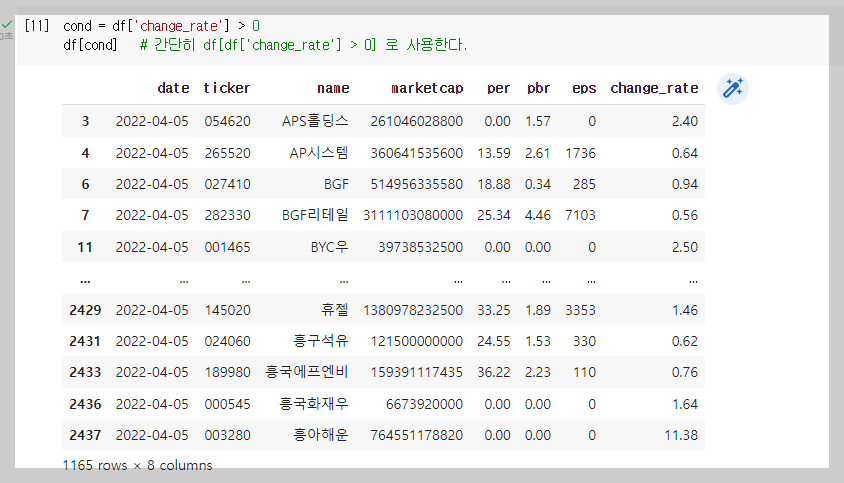Click ticker cell 282330
844x483 pixels.
pos(227,215)
